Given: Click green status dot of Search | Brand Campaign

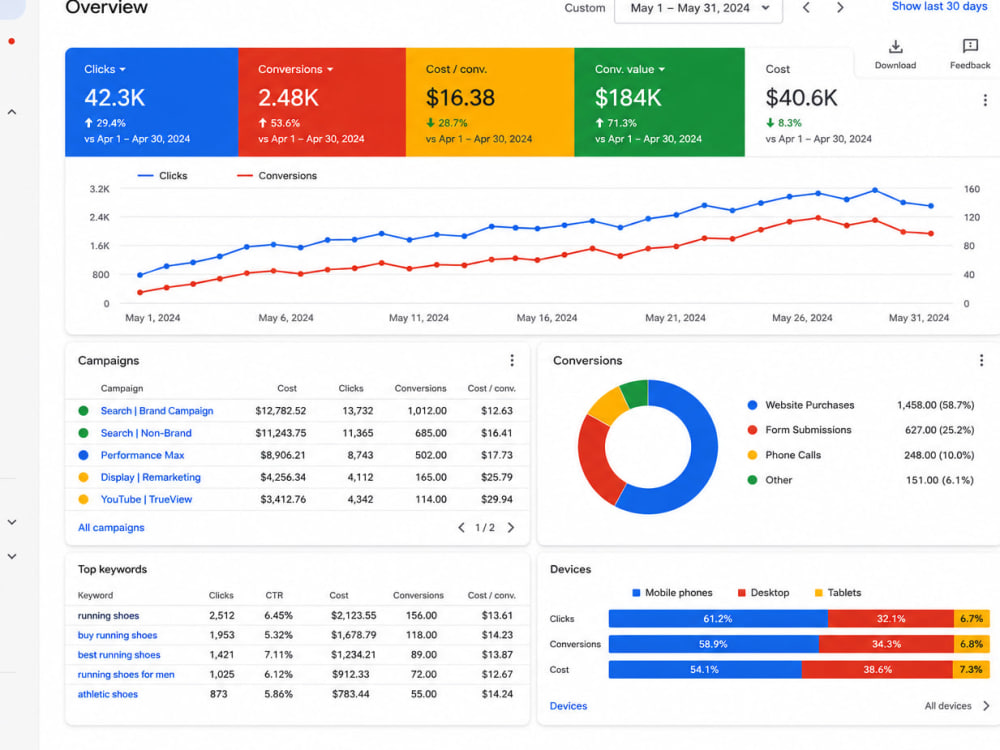Looking at the screenshot, I should (84, 411).
